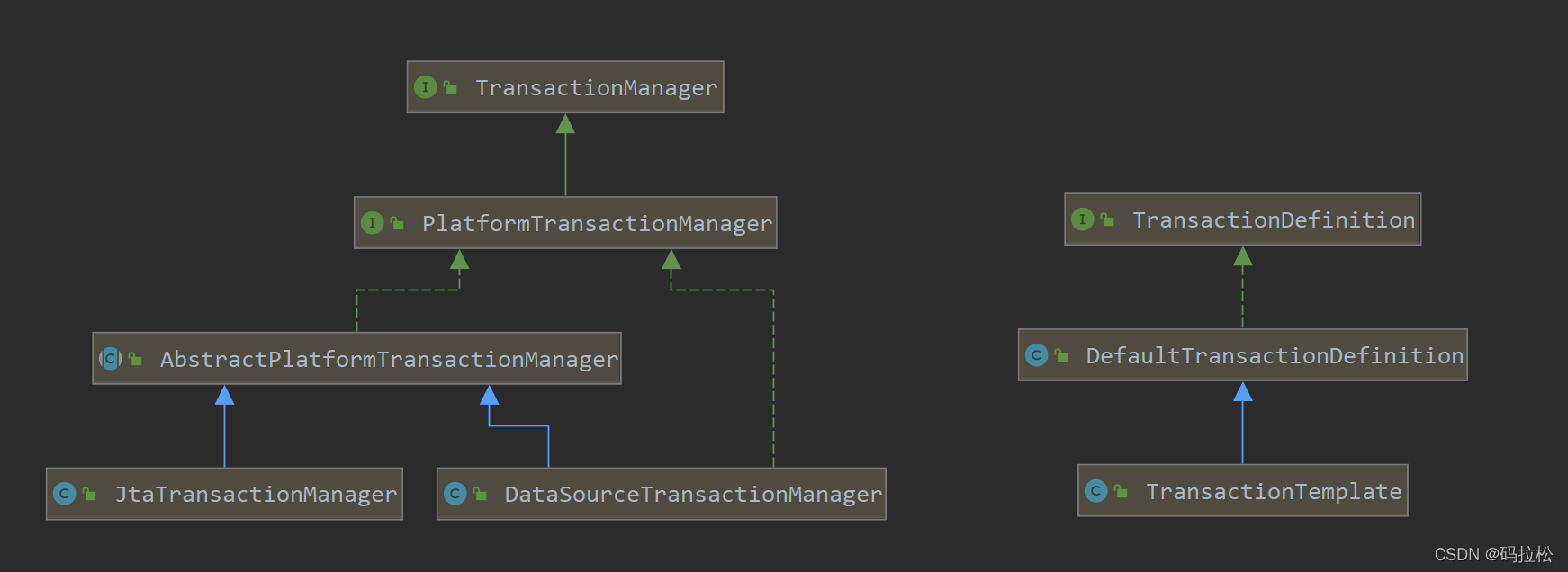
Task: Click the interface icon beside TransactionDefinition
Action: pos(1082,219)
